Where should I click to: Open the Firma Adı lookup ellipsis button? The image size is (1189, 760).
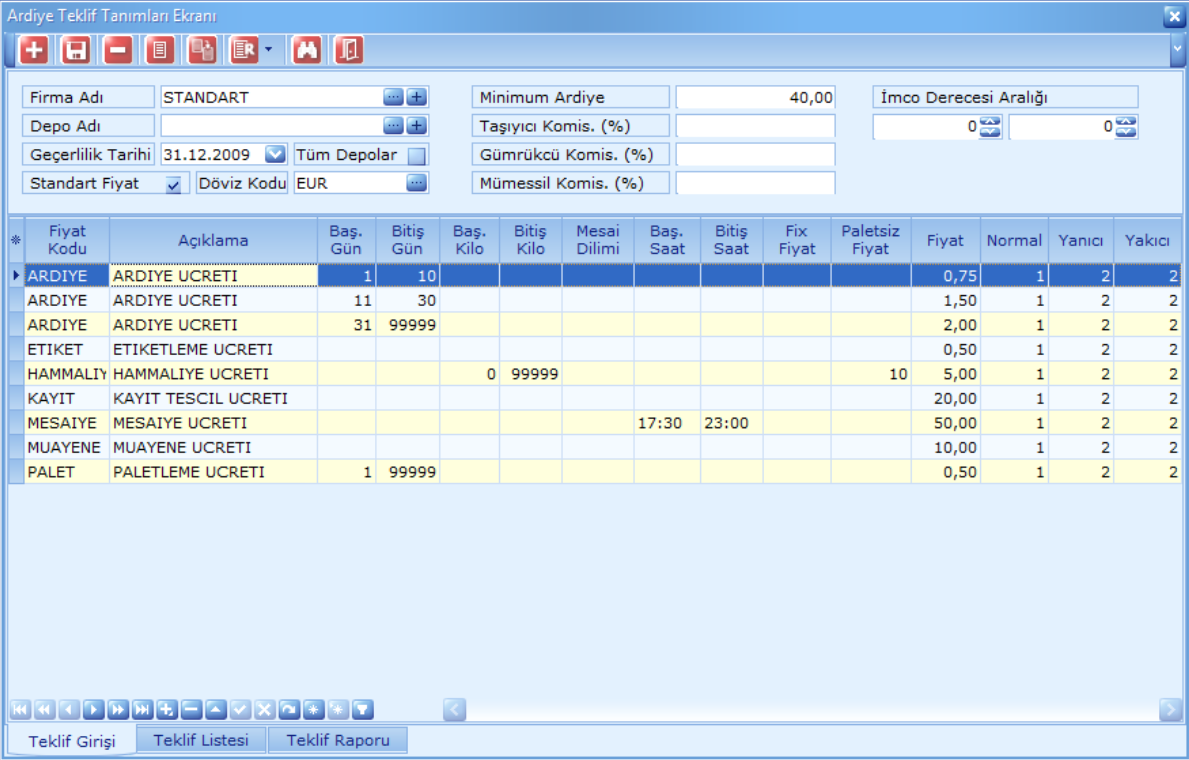pos(394,97)
